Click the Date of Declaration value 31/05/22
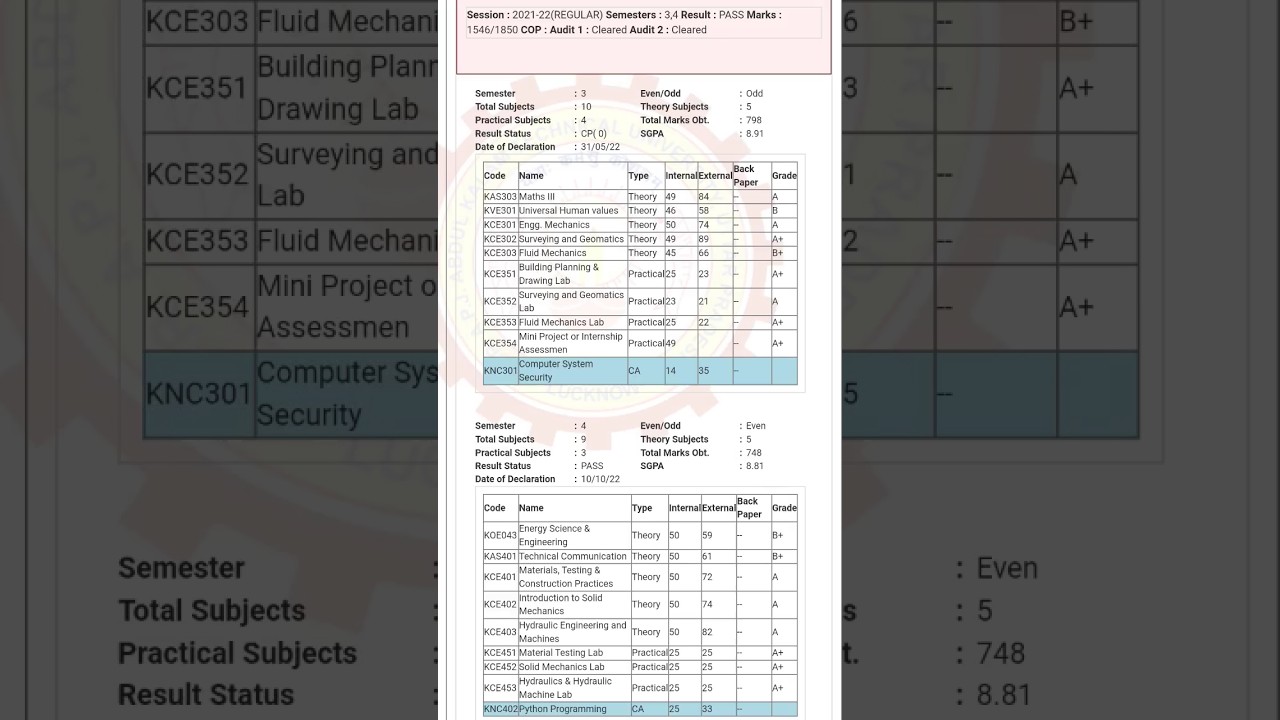1280x720 pixels. pos(601,147)
